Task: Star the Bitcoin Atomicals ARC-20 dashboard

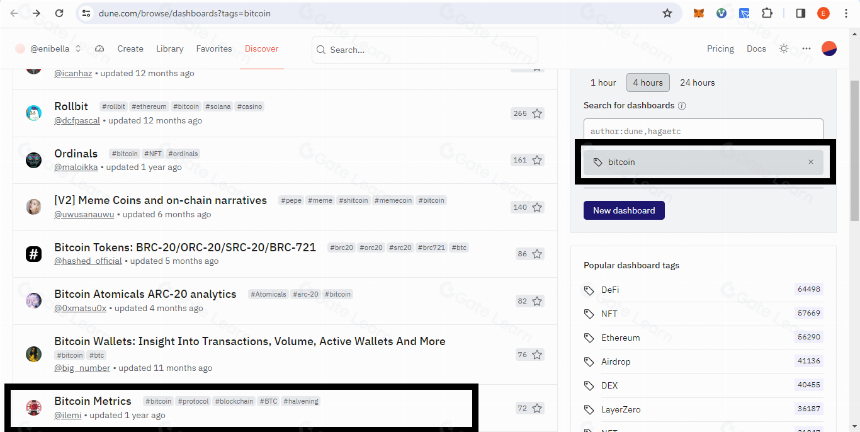Action: pos(537,301)
